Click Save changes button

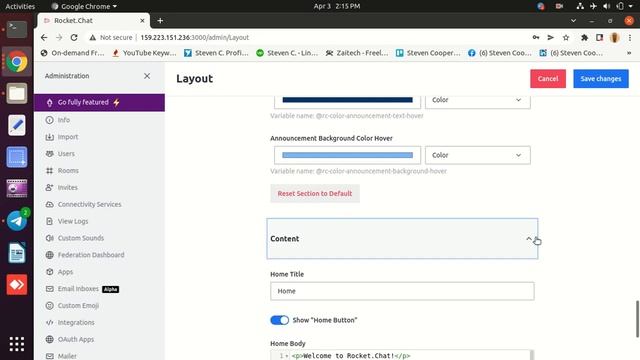[601, 79]
